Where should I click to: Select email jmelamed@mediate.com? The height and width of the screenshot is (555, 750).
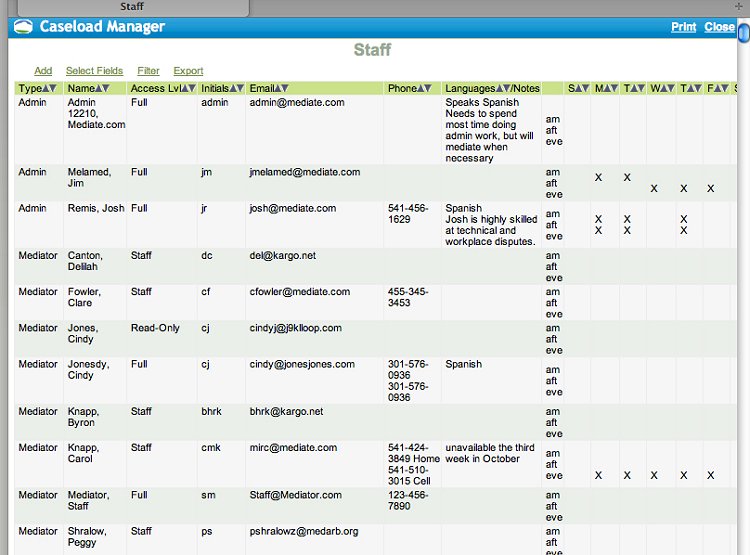pos(305,172)
